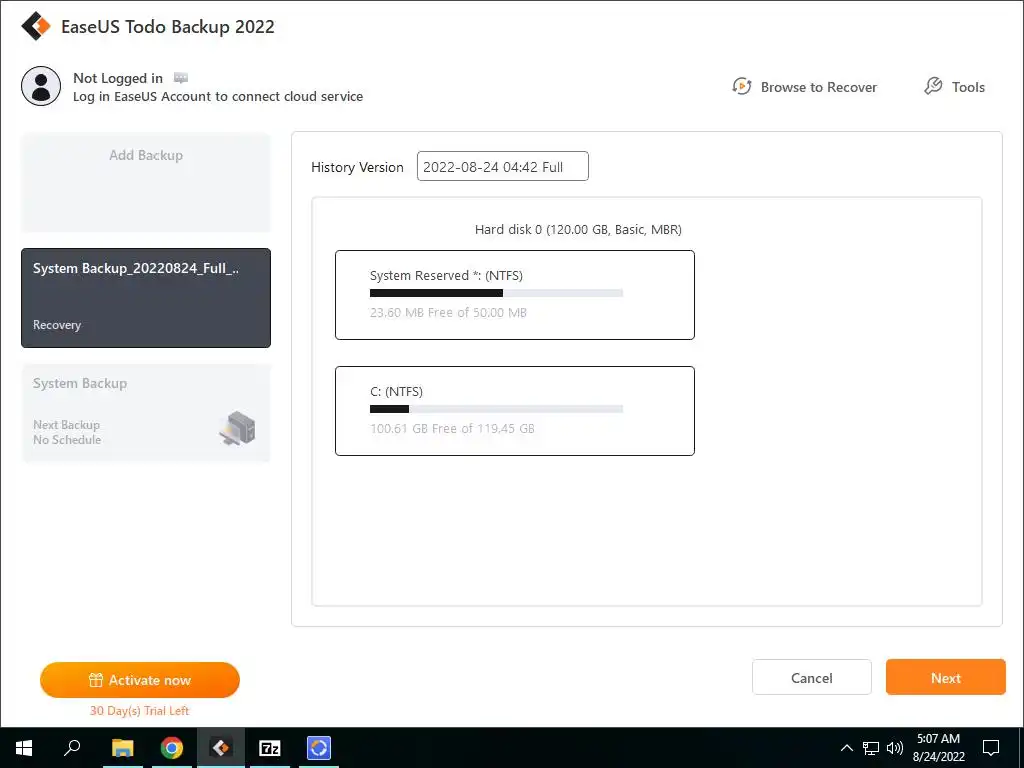
Task: Click the gift icon on Activate now
Action: coord(96,680)
